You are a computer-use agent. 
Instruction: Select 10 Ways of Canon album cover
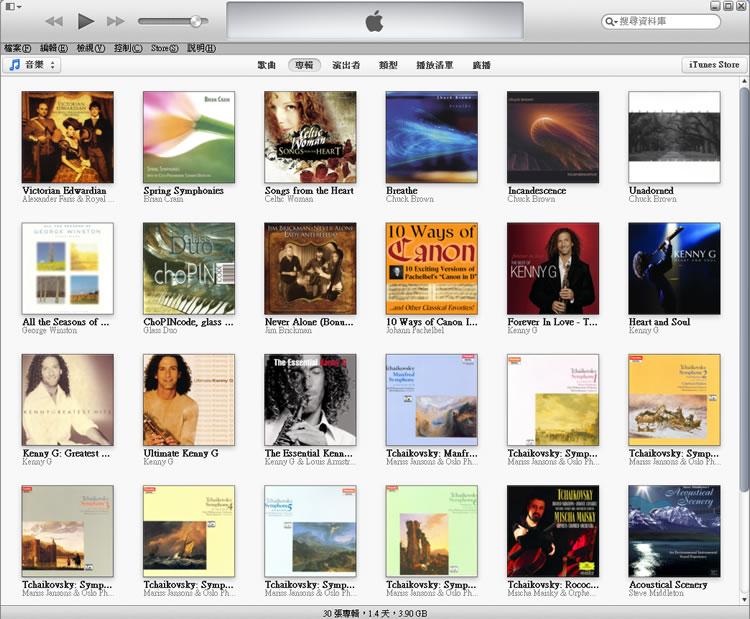click(432, 268)
